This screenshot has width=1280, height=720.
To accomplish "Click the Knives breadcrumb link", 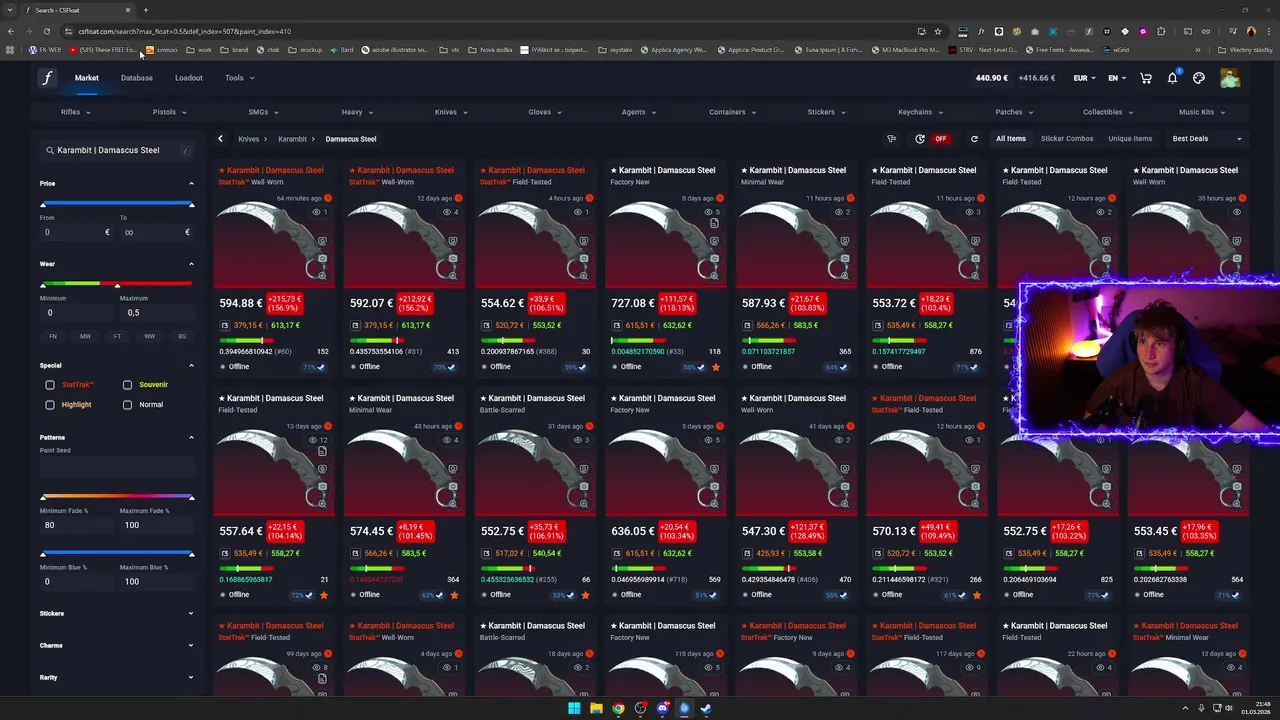I will [248, 139].
